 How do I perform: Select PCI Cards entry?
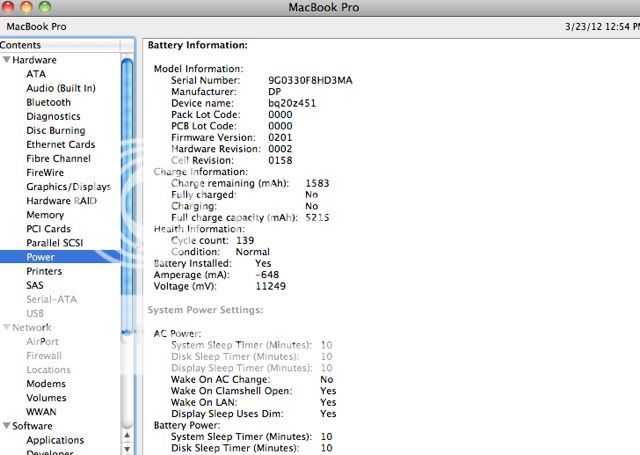48,229
